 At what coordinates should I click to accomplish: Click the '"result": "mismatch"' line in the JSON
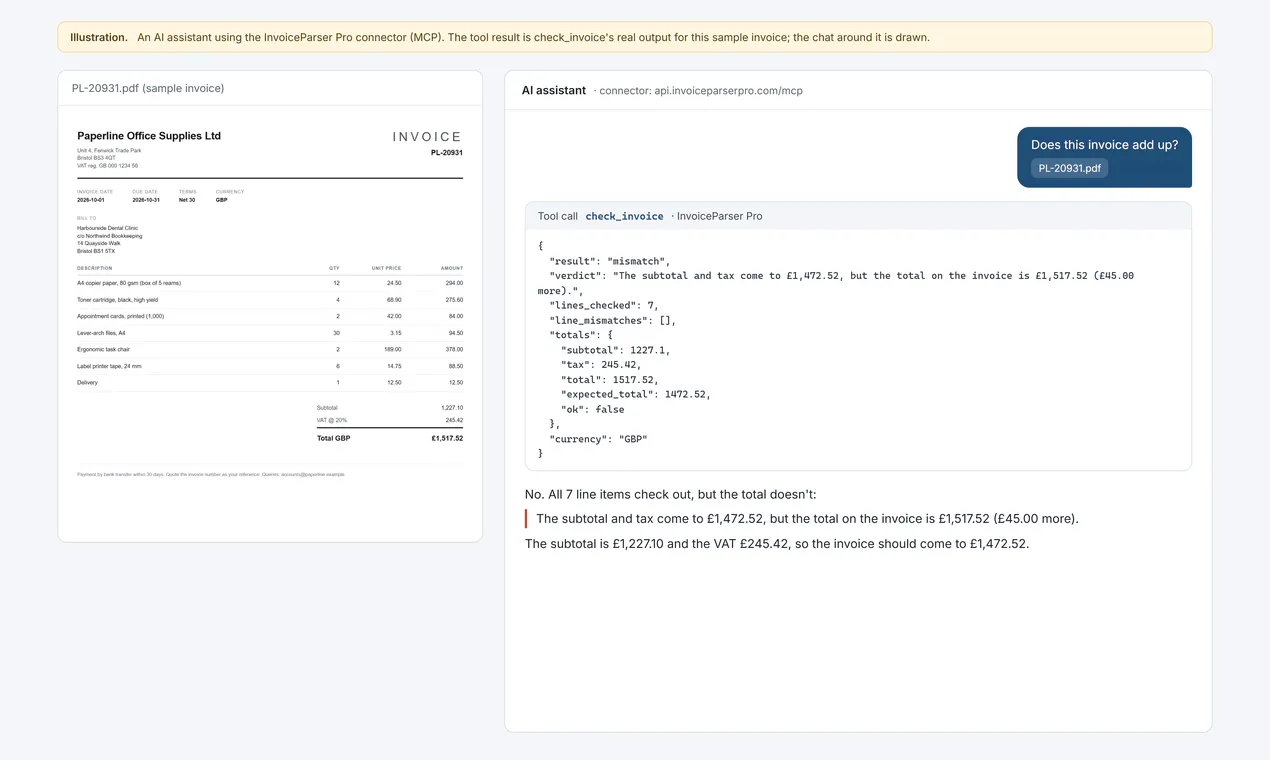click(x=610, y=261)
